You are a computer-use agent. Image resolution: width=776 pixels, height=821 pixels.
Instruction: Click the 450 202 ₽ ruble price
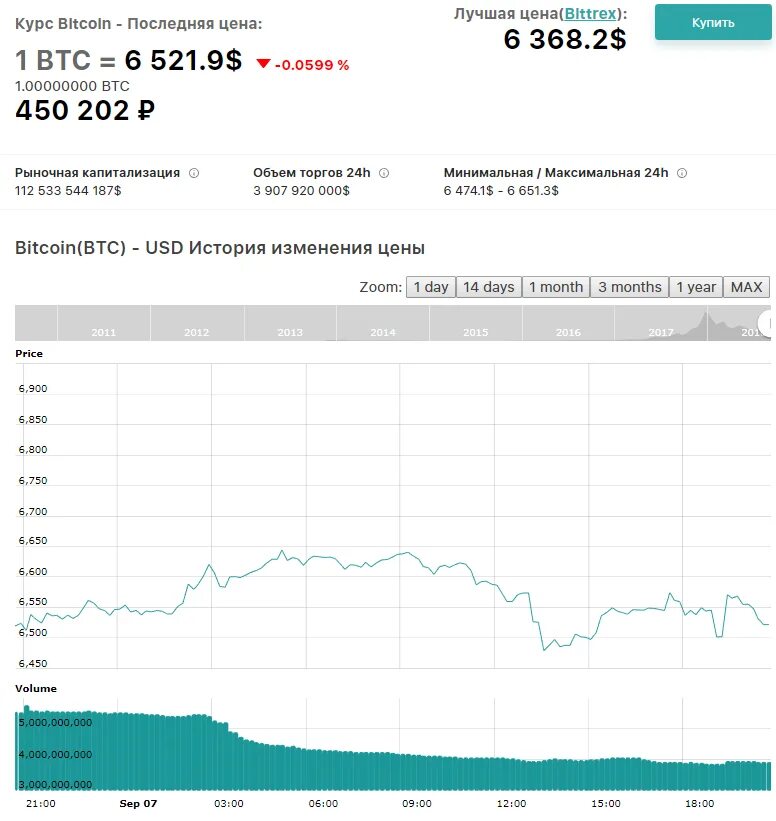pos(85,111)
